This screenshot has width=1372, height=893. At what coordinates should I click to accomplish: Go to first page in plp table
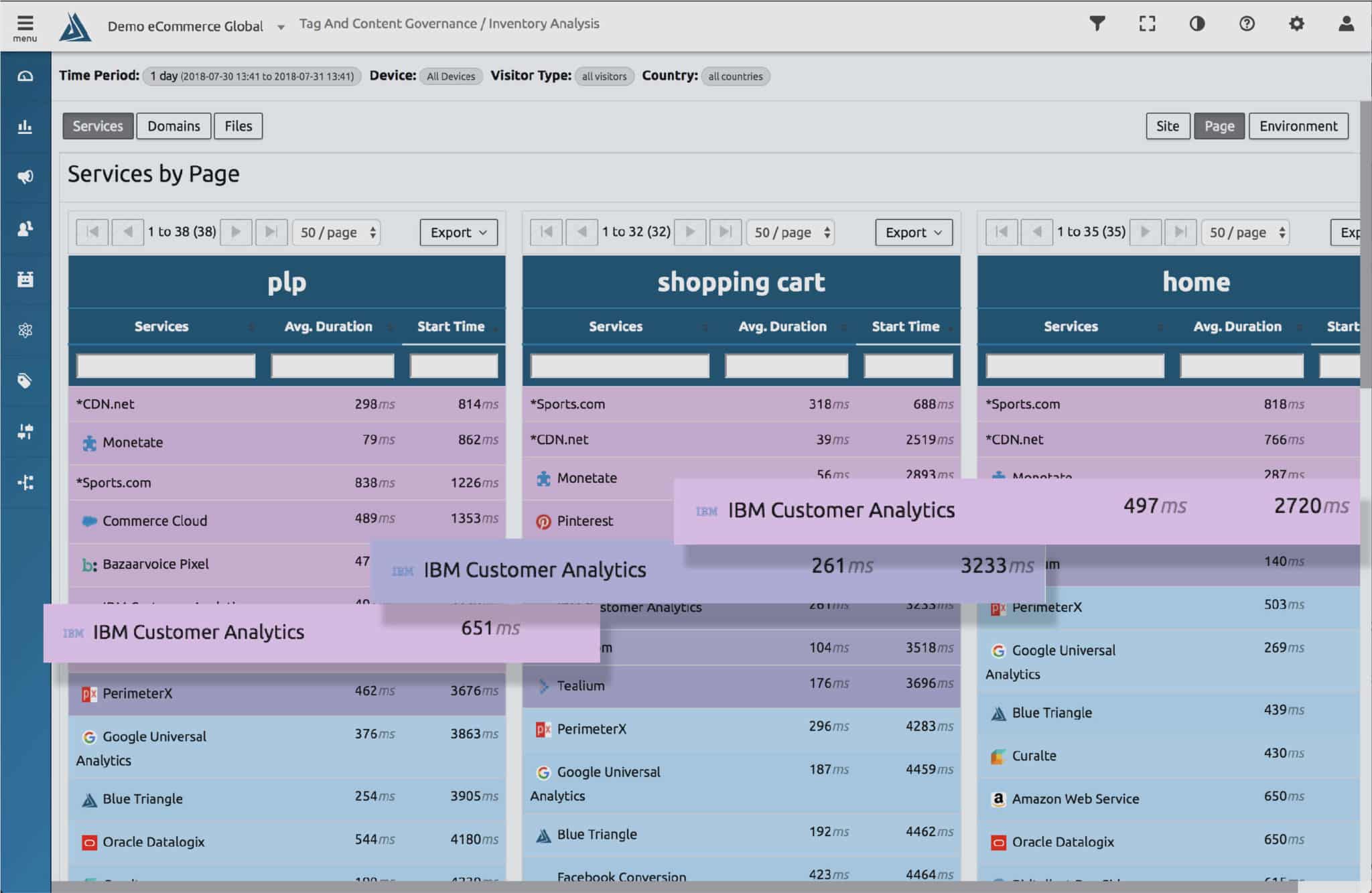[x=92, y=232]
